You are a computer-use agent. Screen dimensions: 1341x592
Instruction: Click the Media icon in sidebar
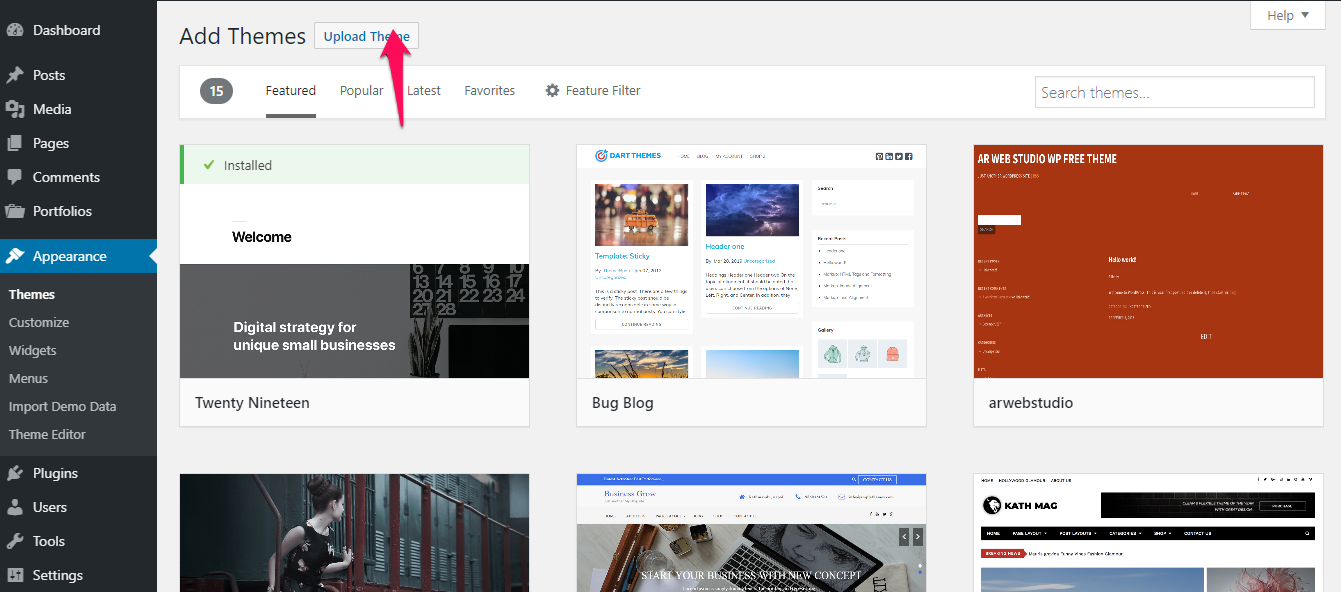pyautogui.click(x=15, y=109)
